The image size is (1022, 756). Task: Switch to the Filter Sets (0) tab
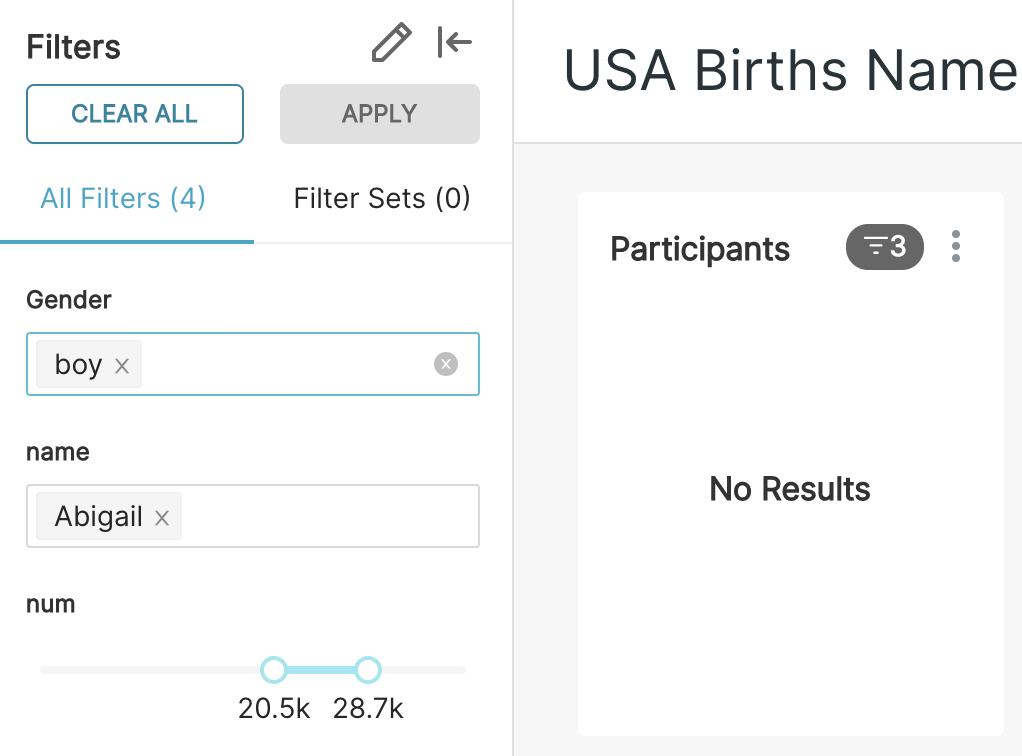(x=381, y=198)
